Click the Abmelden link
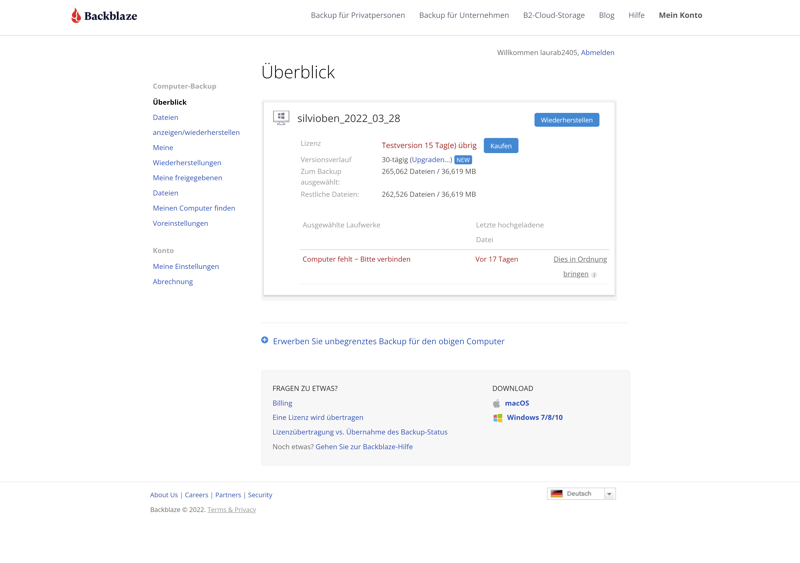Image resolution: width=800 pixels, height=563 pixels. pos(597,52)
